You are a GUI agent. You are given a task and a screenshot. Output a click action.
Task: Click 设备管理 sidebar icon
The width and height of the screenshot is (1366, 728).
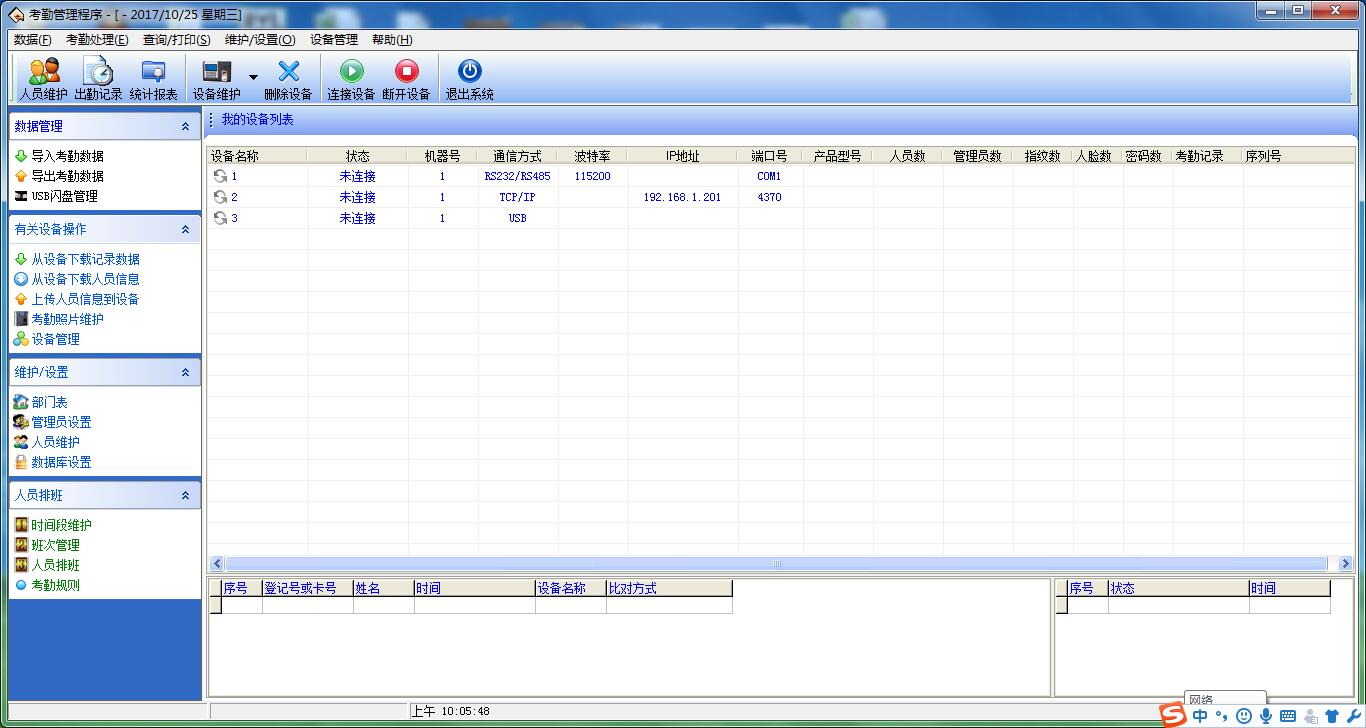[x=21, y=339]
